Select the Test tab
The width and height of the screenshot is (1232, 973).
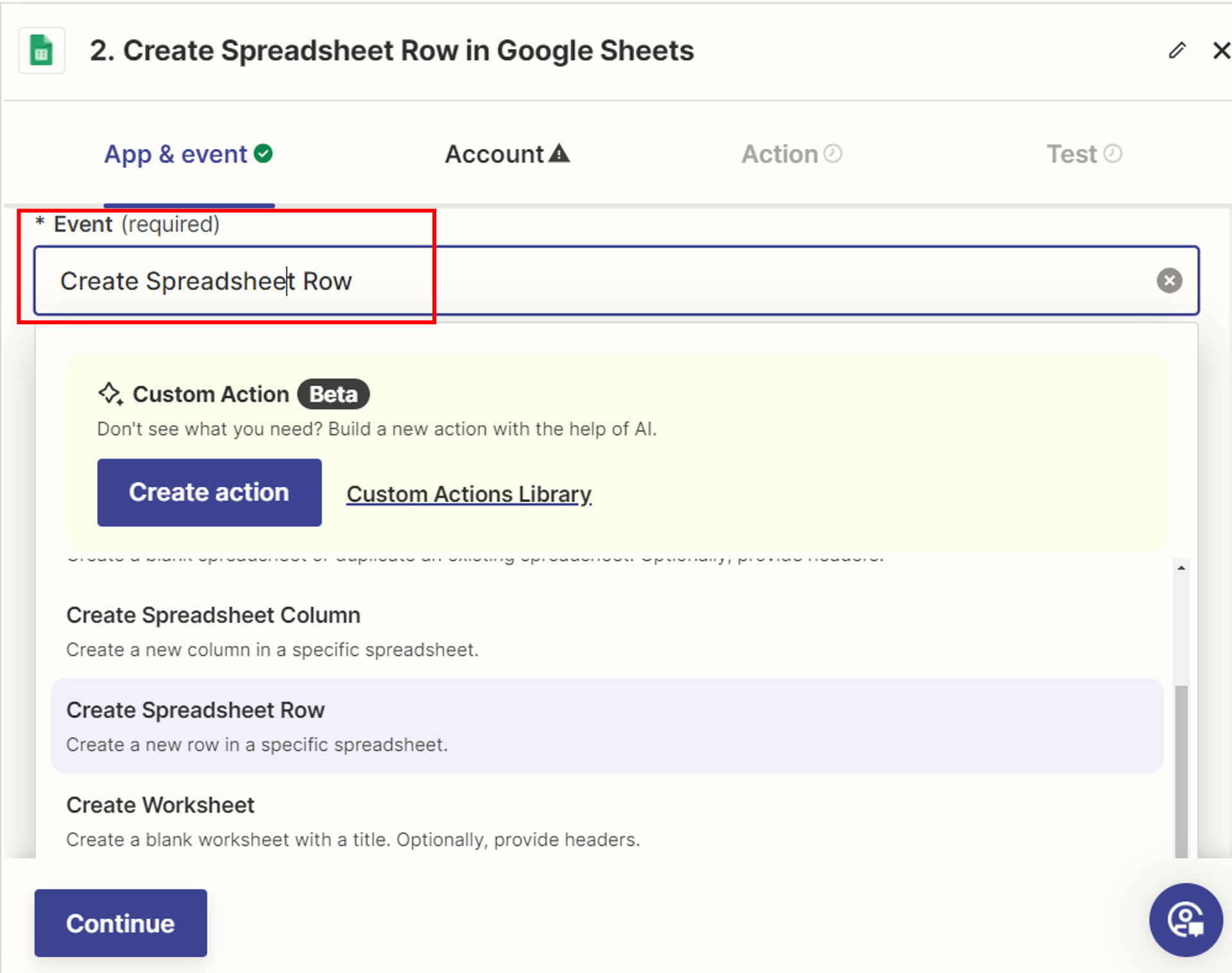[1072, 154]
